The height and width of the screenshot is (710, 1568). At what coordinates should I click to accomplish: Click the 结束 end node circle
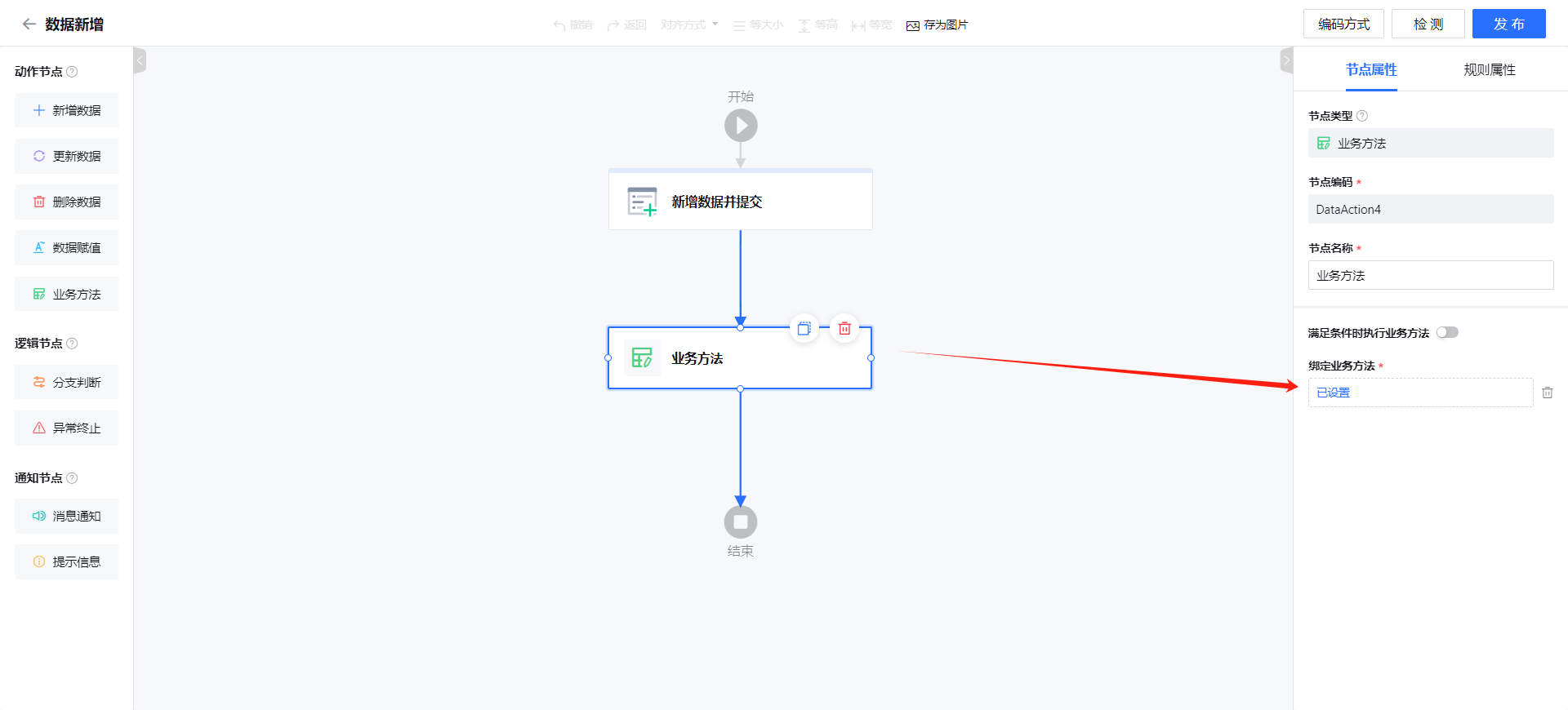(x=741, y=522)
